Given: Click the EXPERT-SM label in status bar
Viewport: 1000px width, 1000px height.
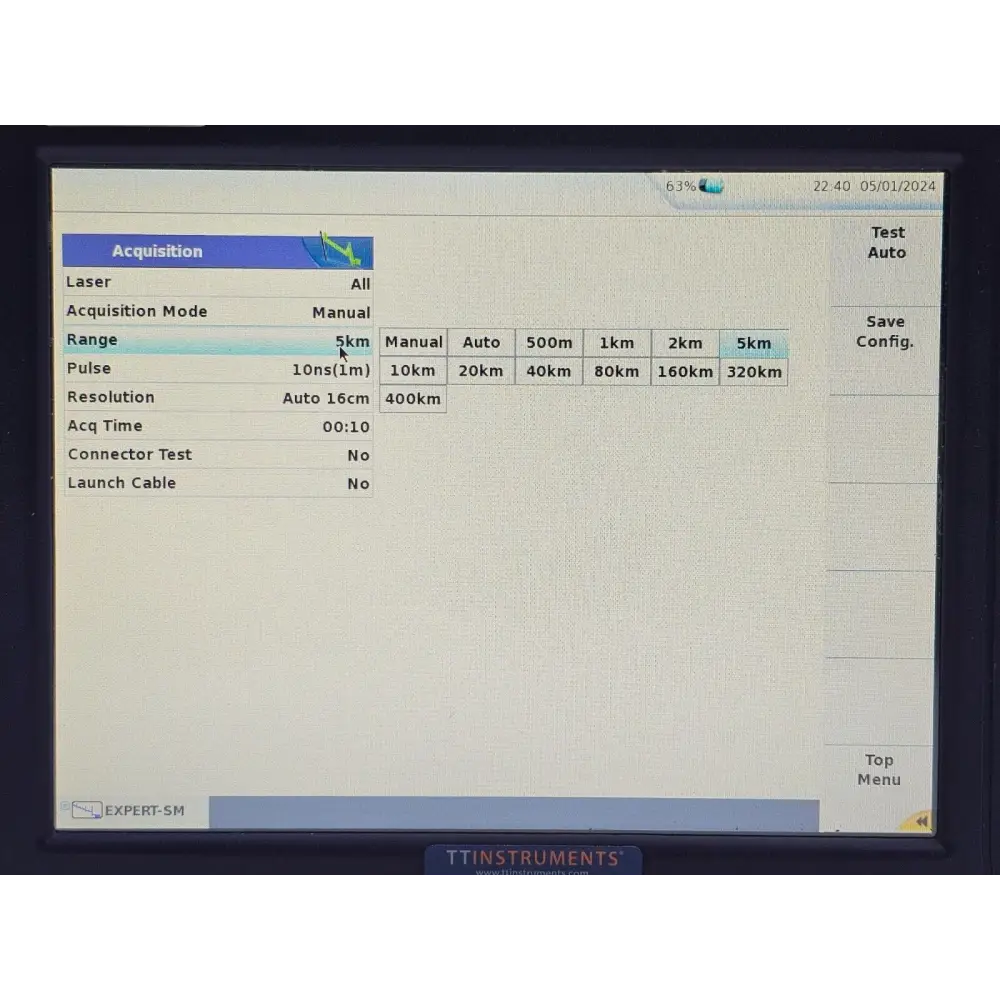Looking at the screenshot, I should pyautogui.click(x=144, y=811).
